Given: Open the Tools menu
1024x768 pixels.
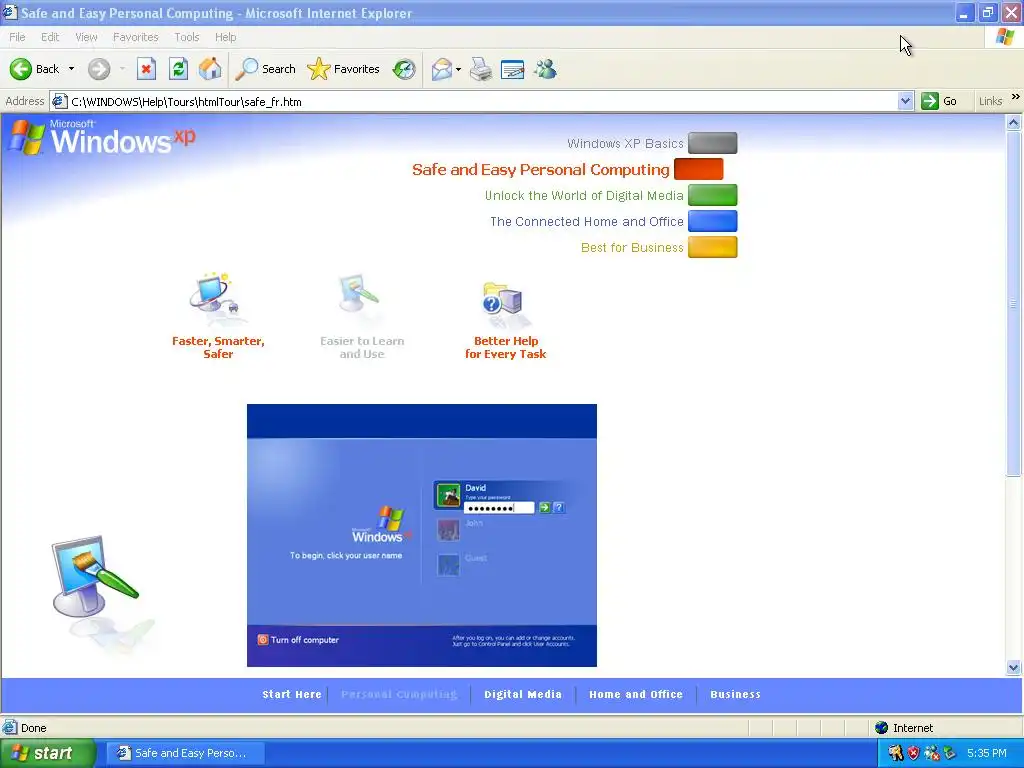Looking at the screenshot, I should (x=187, y=37).
